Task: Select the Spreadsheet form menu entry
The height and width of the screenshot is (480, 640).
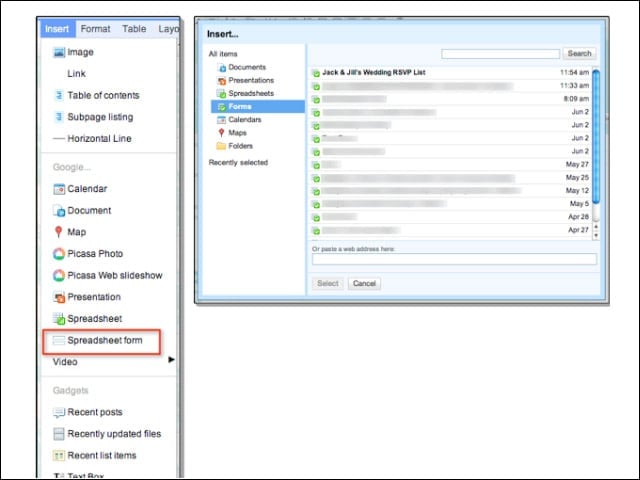Action: point(102,340)
